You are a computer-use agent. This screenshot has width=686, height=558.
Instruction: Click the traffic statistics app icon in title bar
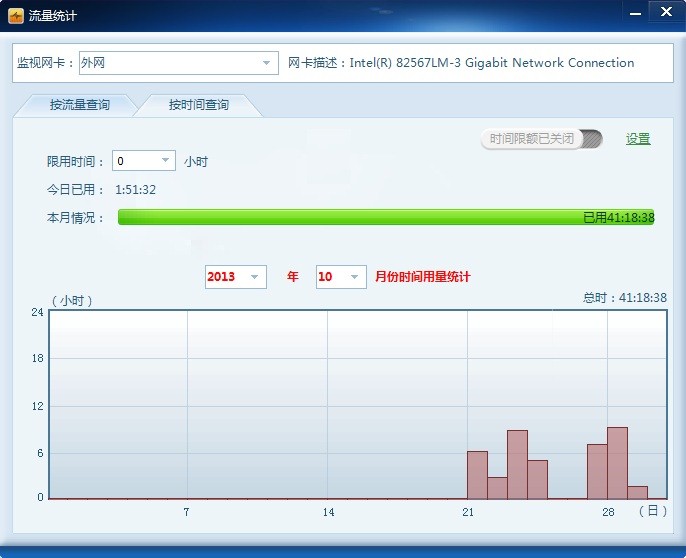coord(16,15)
